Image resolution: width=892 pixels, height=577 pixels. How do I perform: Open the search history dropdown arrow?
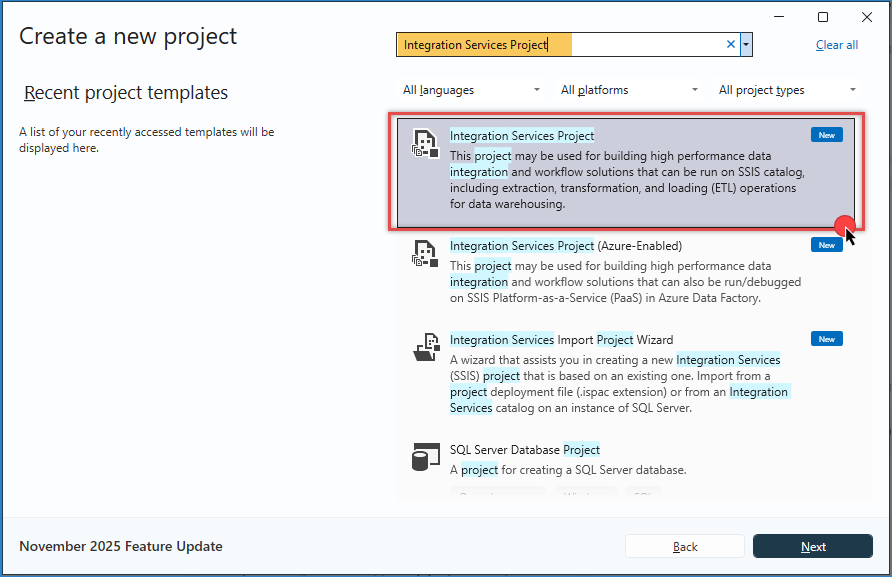[746, 44]
